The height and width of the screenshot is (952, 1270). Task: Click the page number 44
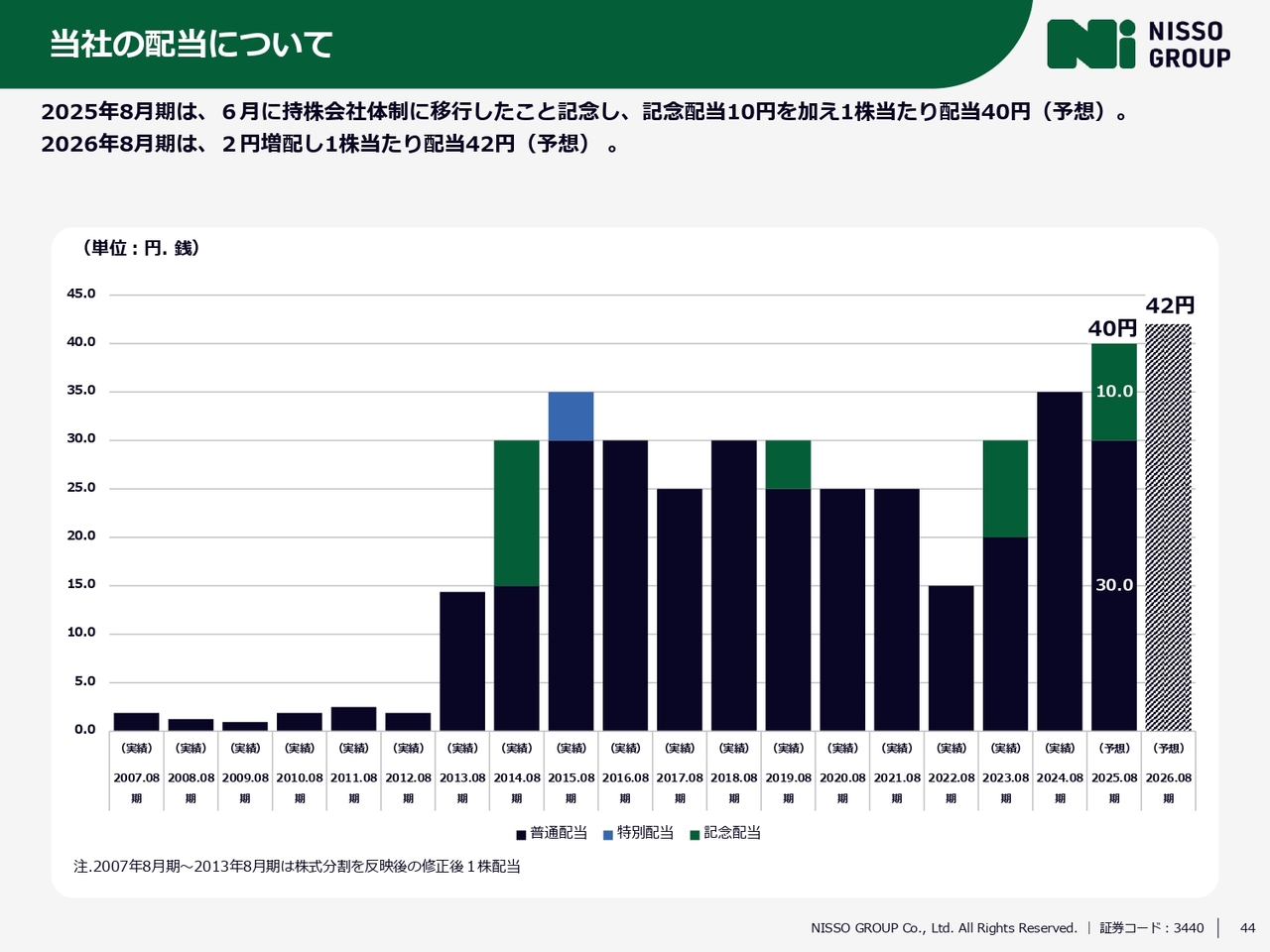[1247, 928]
